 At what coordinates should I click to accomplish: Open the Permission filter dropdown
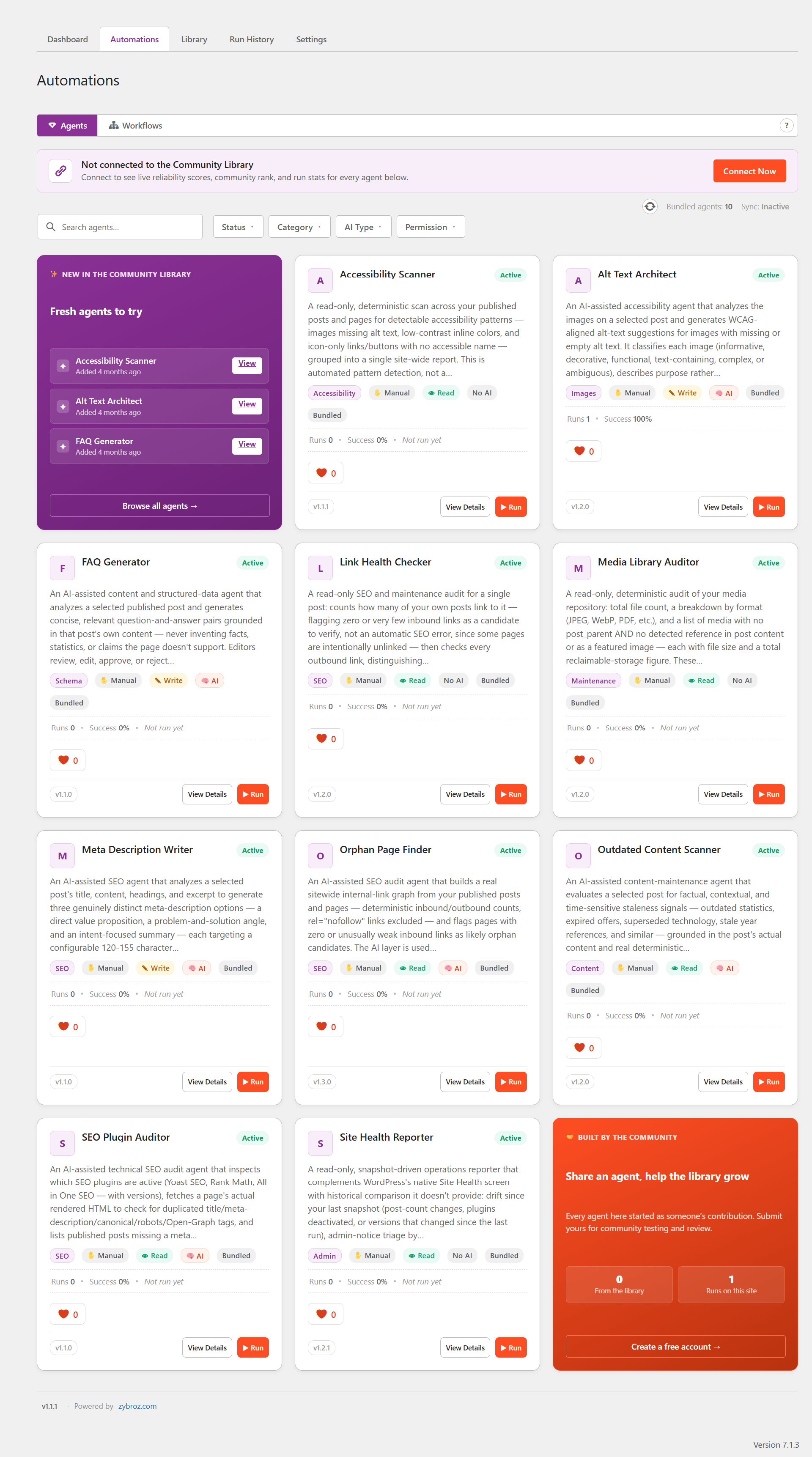[x=430, y=227]
